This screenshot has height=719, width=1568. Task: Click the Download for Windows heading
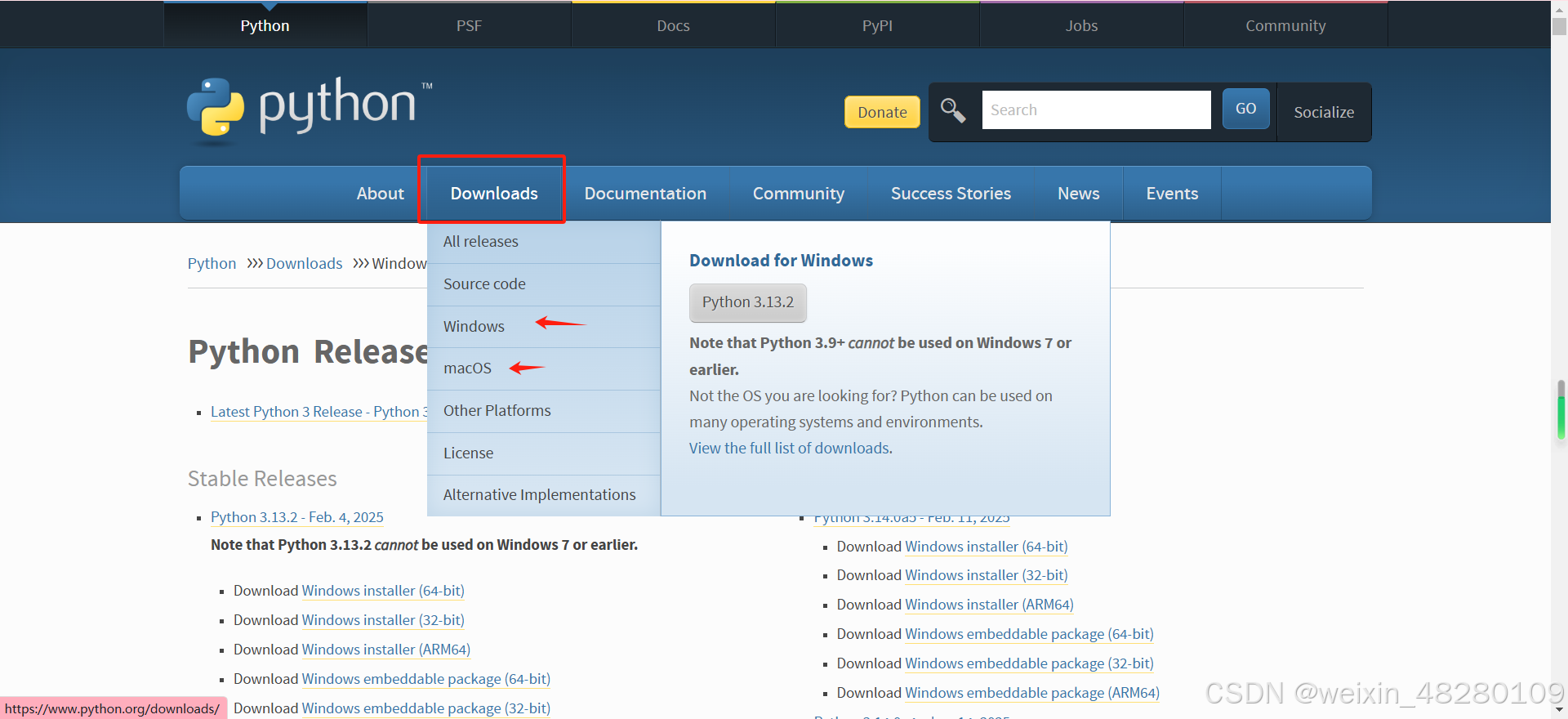point(781,261)
